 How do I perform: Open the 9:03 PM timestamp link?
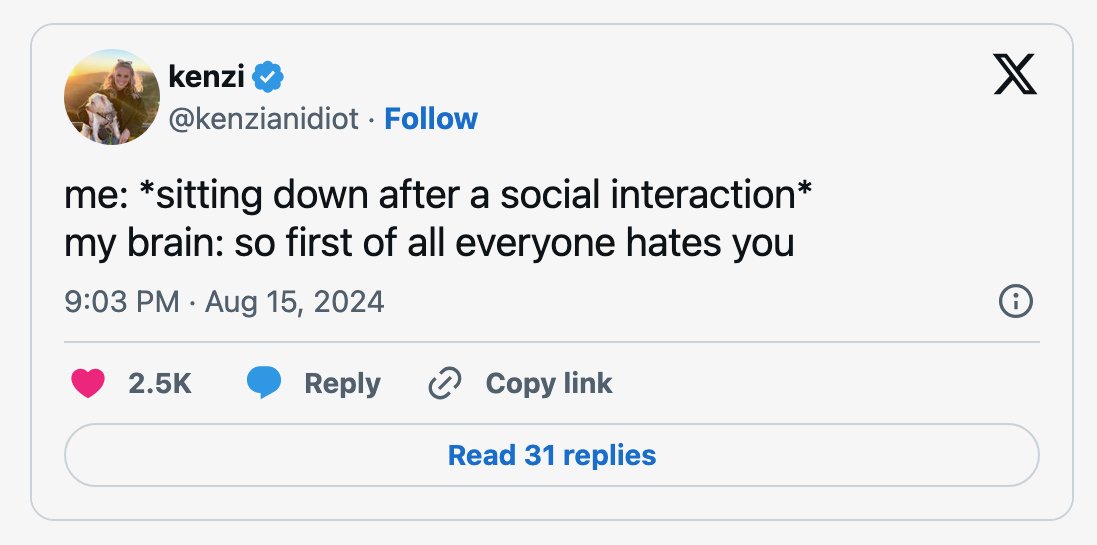pos(122,302)
